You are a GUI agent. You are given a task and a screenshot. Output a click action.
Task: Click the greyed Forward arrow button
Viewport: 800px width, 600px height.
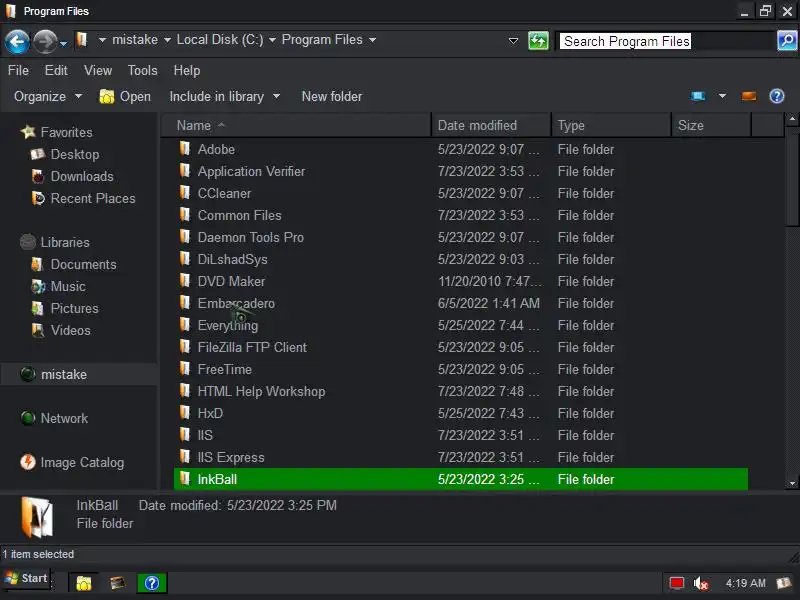(45, 41)
